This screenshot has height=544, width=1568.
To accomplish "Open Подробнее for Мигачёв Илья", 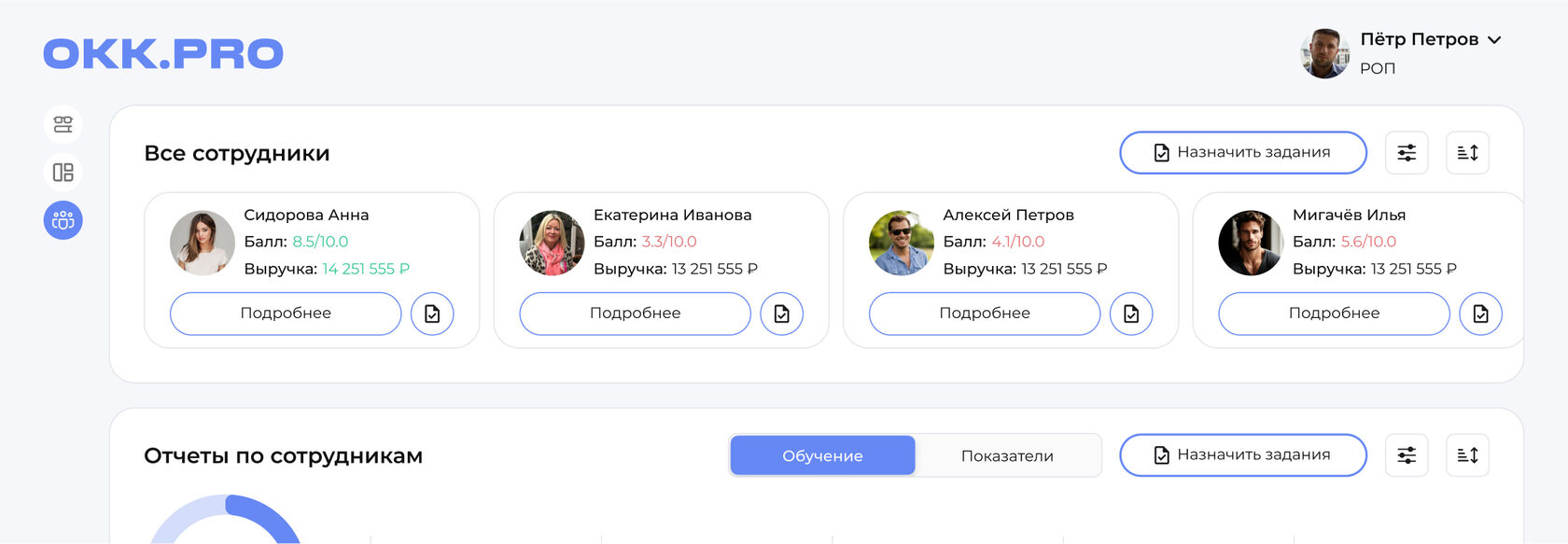I will tap(1335, 314).
